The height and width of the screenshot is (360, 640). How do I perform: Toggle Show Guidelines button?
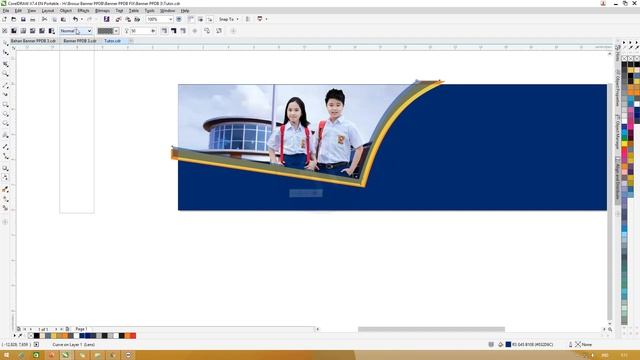click(209, 19)
